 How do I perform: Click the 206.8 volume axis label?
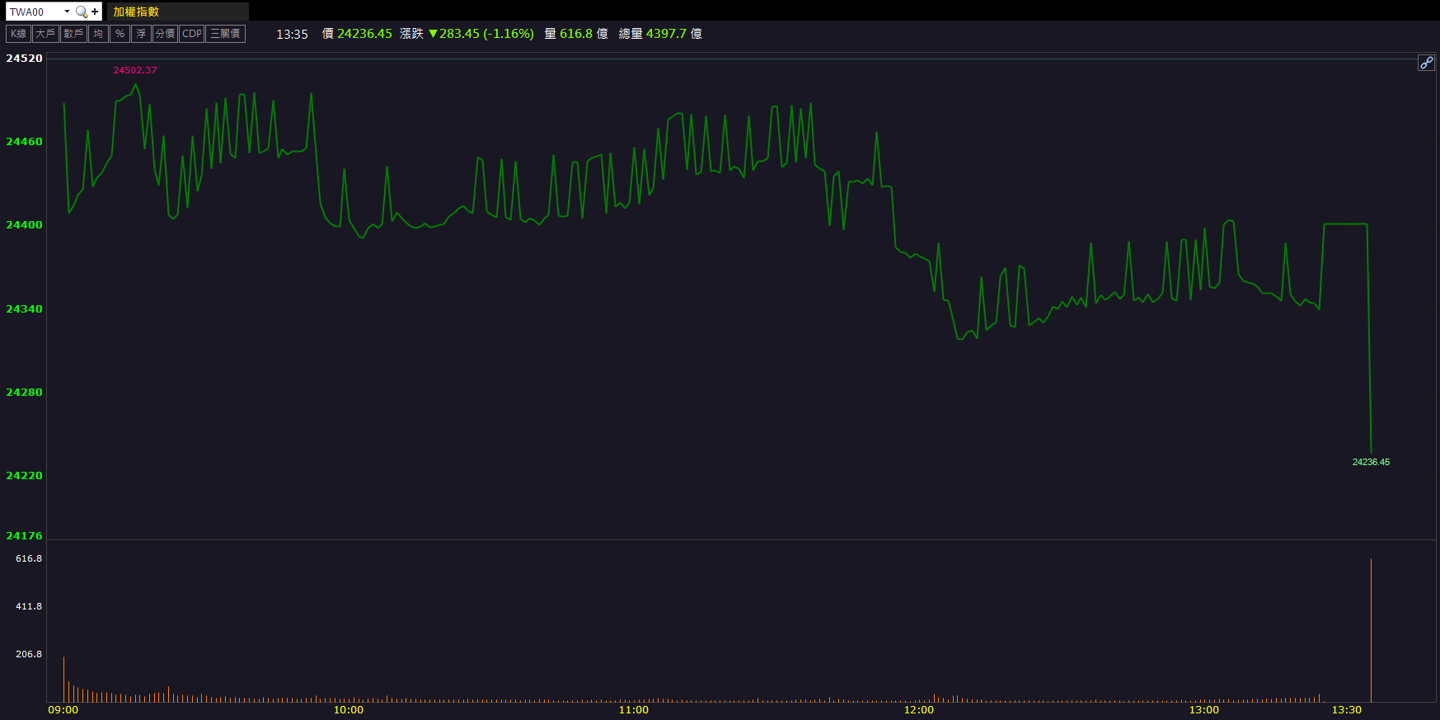[x=29, y=654]
